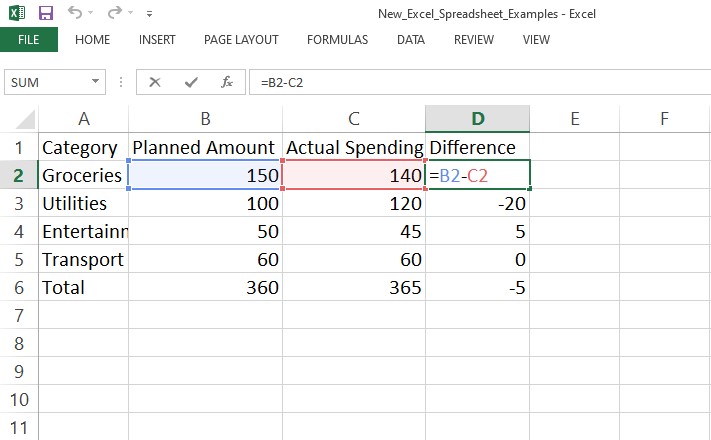Open the DATA ribbon tab
The height and width of the screenshot is (440, 711).
410,40
